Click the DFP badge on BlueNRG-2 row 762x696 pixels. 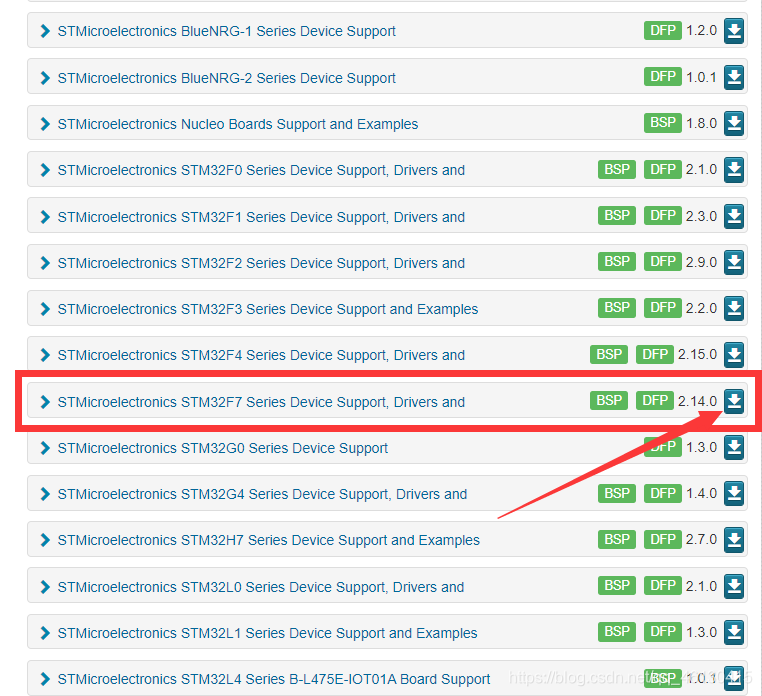(x=663, y=77)
